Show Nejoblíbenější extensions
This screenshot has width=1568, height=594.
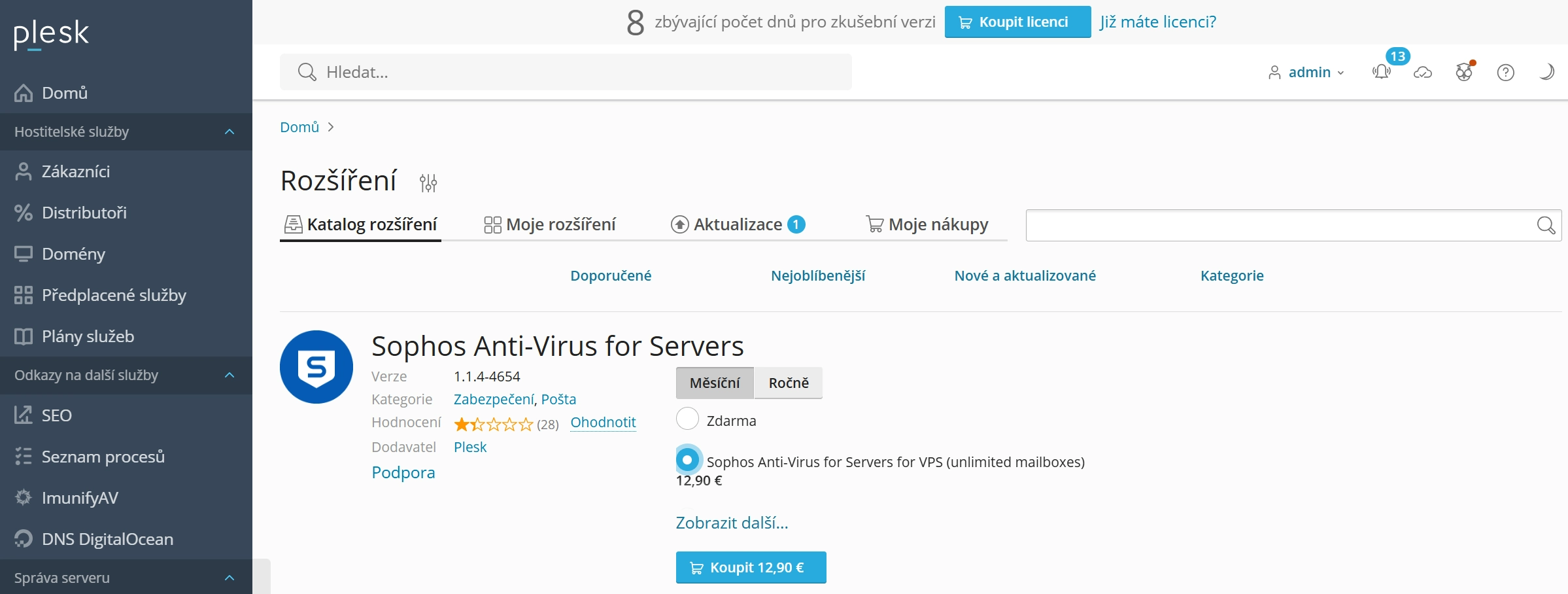coord(818,275)
